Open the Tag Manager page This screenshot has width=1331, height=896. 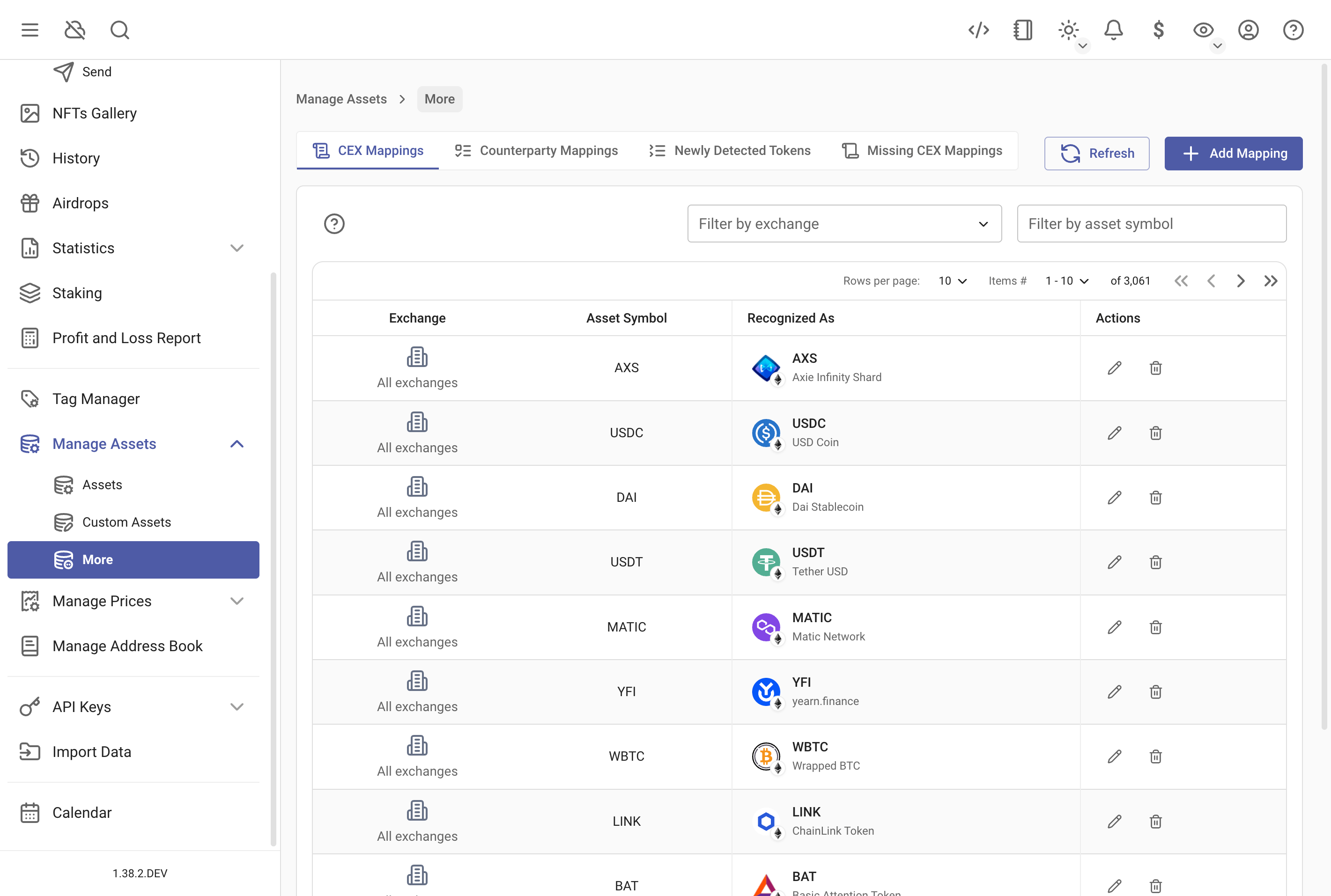(x=133, y=399)
